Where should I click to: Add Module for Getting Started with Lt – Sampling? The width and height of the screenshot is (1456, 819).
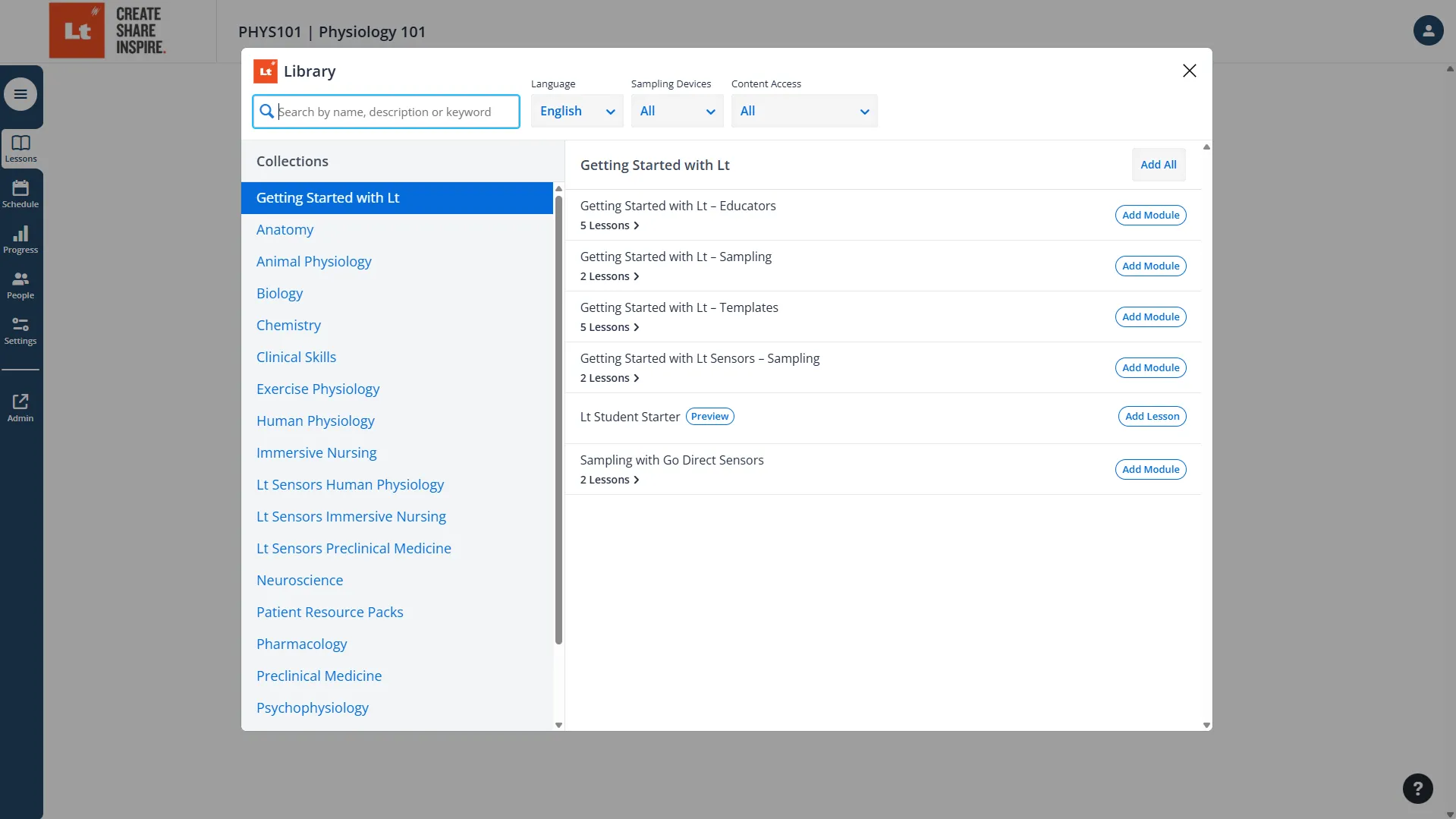[x=1150, y=266]
